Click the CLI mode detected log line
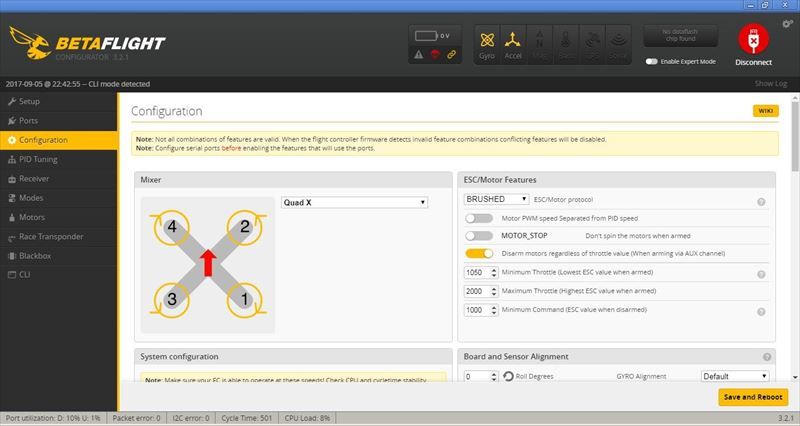The height and width of the screenshot is (426, 800). [x=78, y=84]
